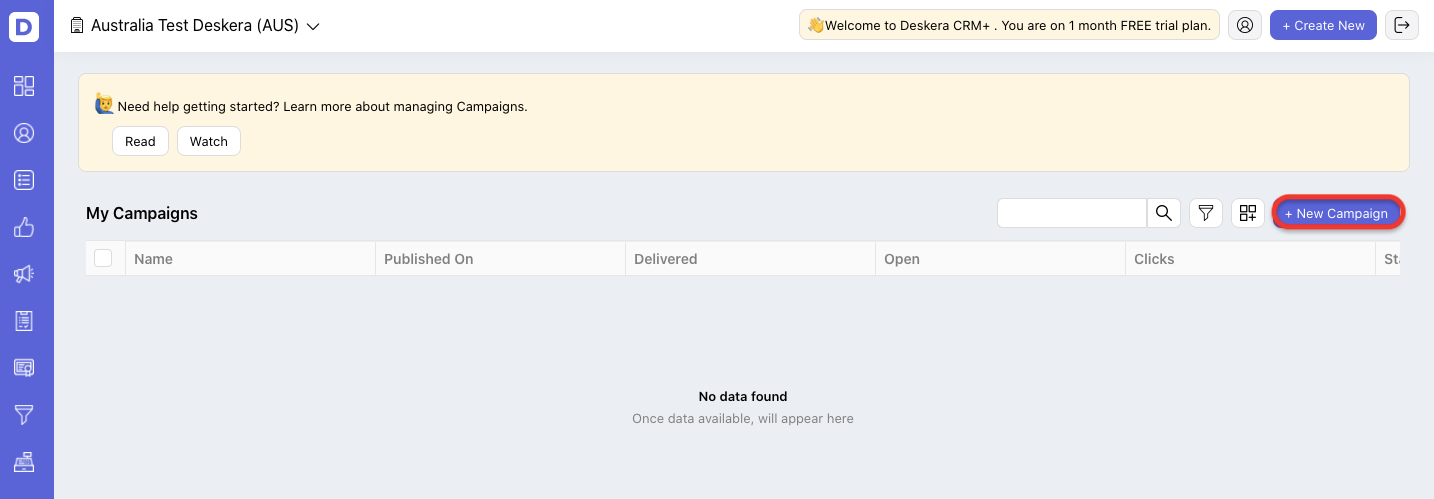Click the My Campaigns heading
1434x499 pixels.
142,213
